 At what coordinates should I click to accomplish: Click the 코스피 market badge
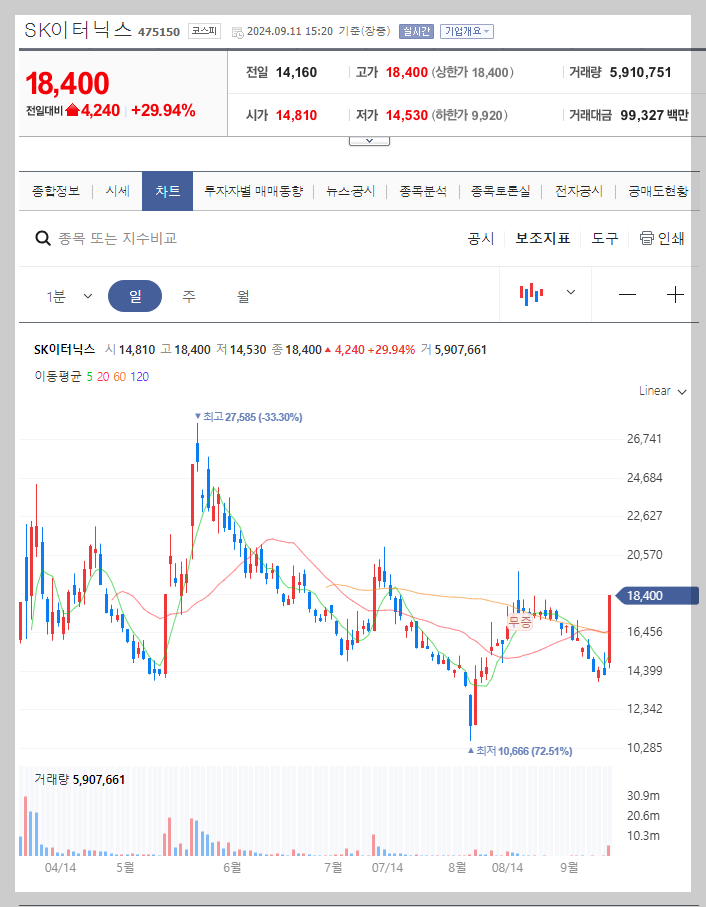pyautogui.click(x=204, y=31)
